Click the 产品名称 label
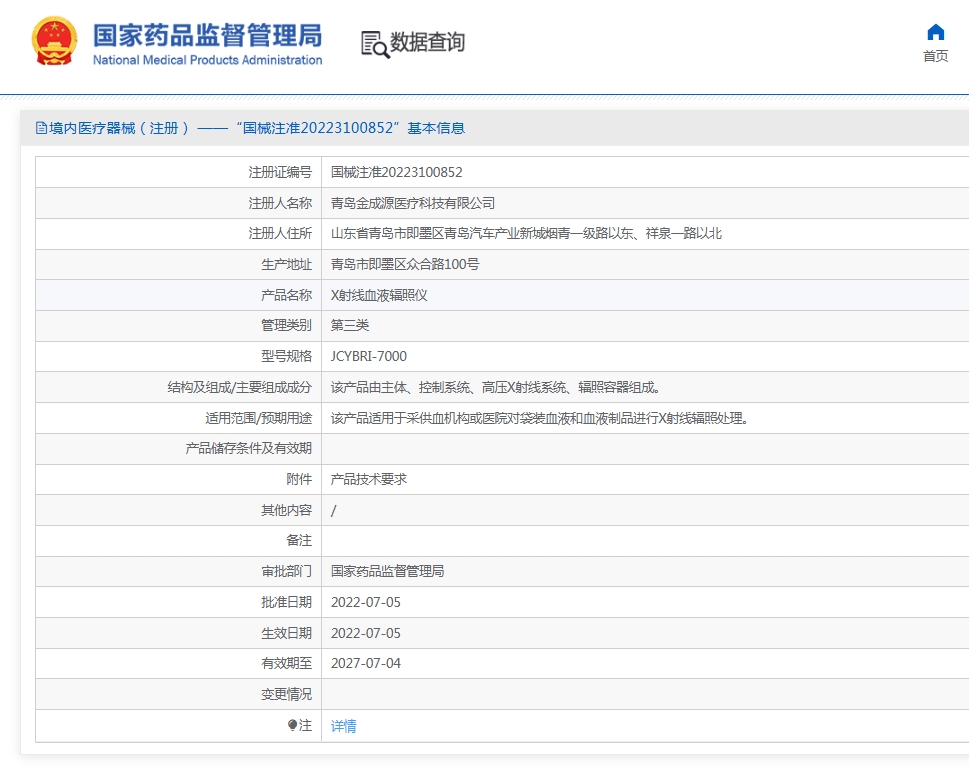Image resolution: width=969 pixels, height=775 pixels. (x=286, y=295)
